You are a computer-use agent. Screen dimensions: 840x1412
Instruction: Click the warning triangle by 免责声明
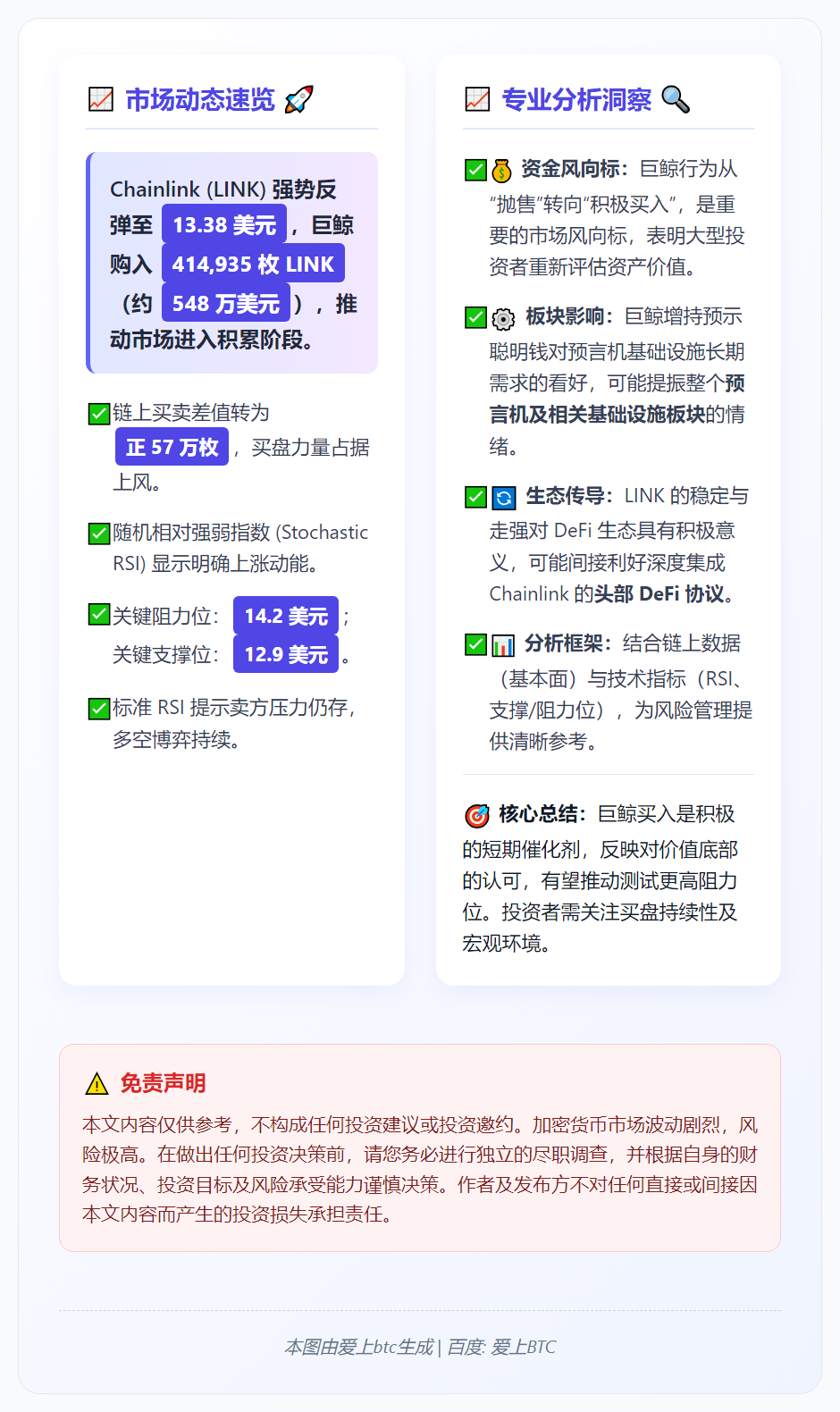pyautogui.click(x=97, y=1084)
